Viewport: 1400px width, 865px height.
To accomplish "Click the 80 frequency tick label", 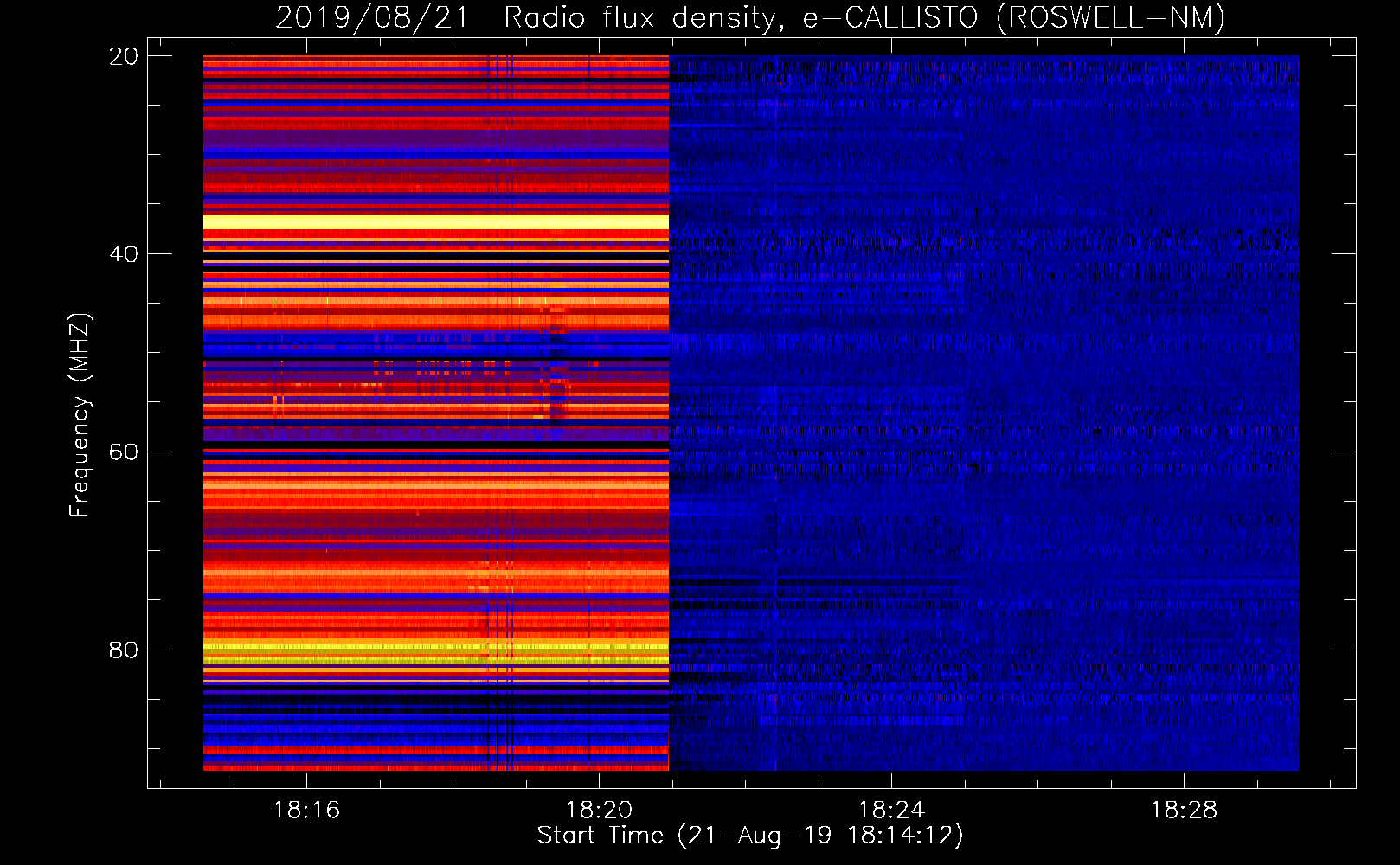I will pos(123,650).
